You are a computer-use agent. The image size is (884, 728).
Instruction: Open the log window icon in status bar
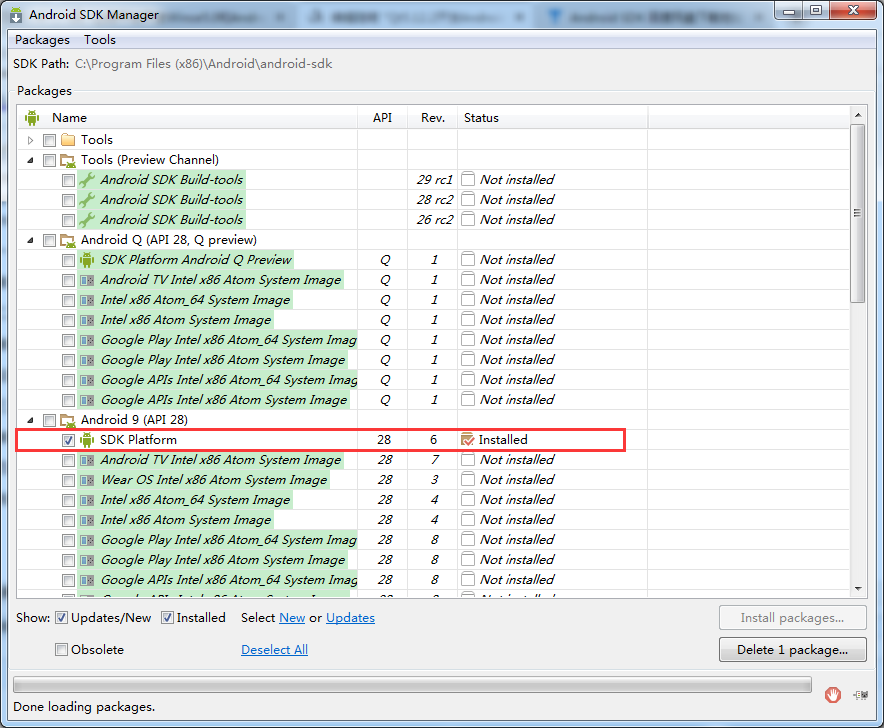click(x=860, y=695)
